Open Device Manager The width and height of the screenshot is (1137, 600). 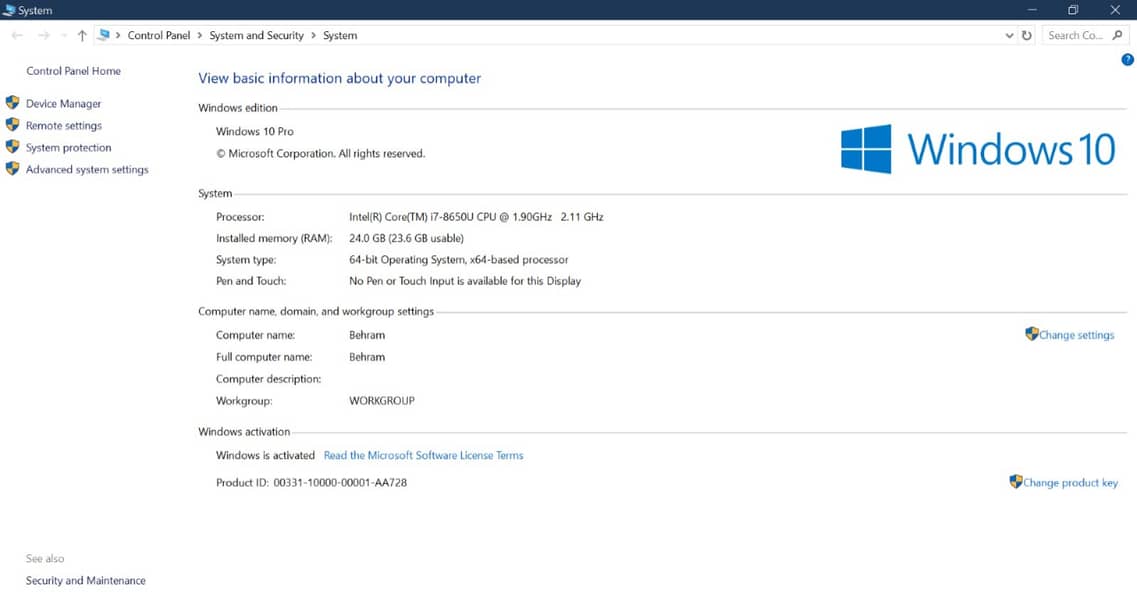click(x=63, y=103)
